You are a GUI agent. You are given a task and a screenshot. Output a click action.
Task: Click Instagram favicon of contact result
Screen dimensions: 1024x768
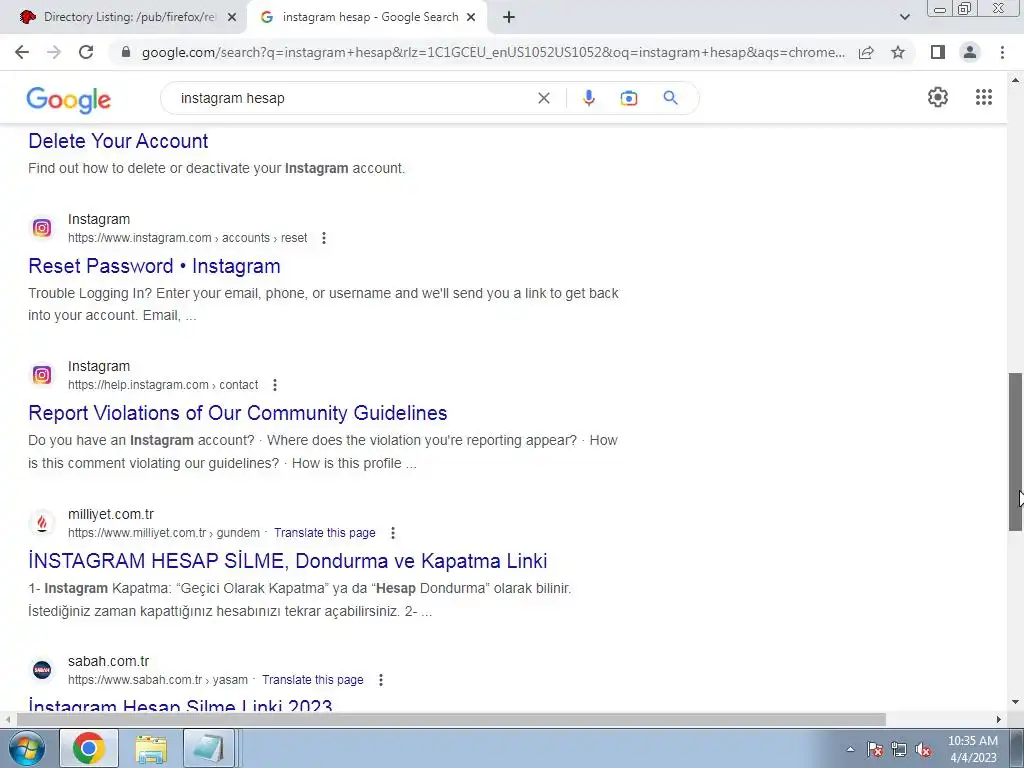pyautogui.click(x=42, y=375)
